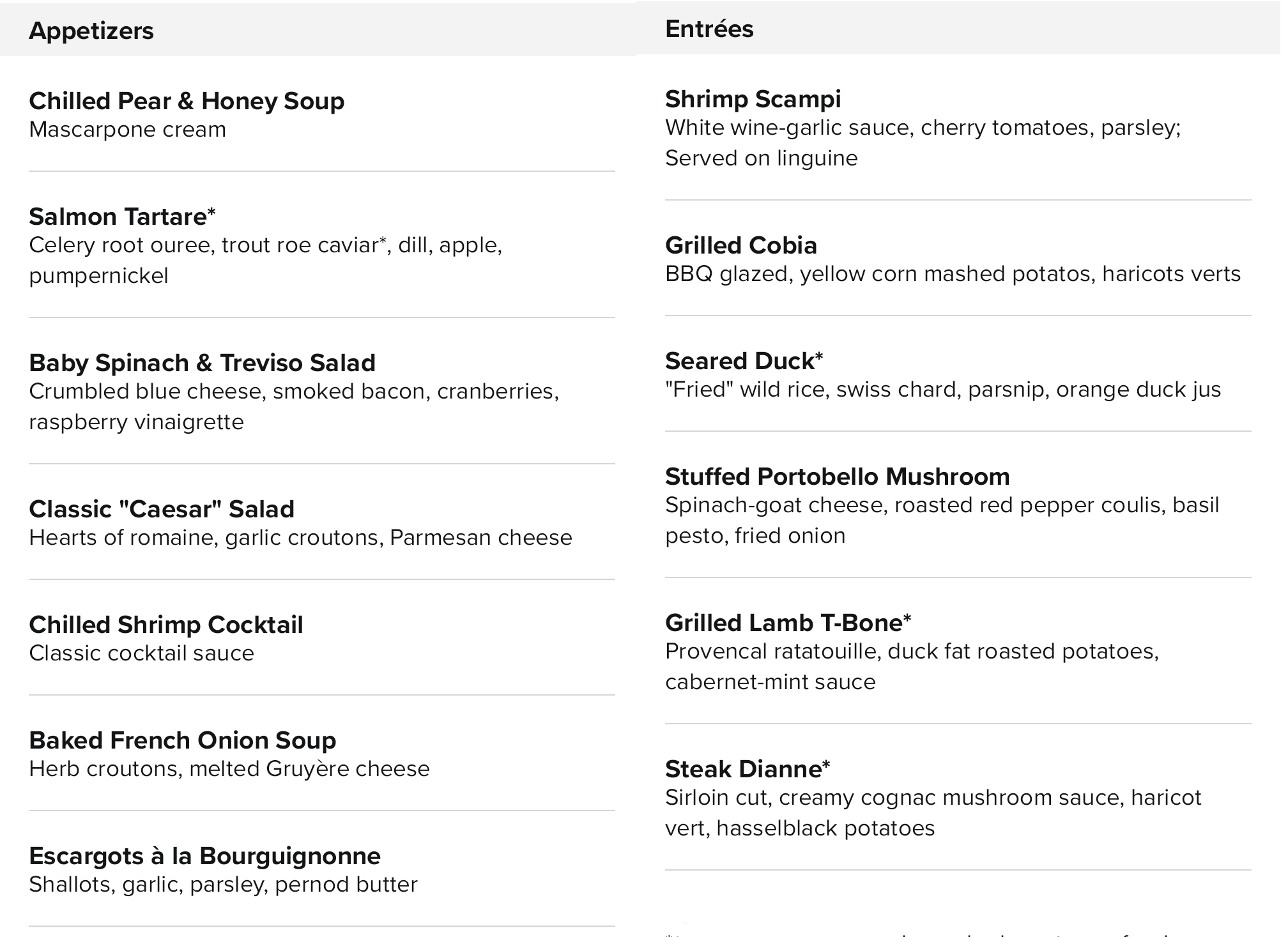1288x937 pixels.
Task: Click the Classic cocktail sauce description
Action: pyautogui.click(x=141, y=653)
